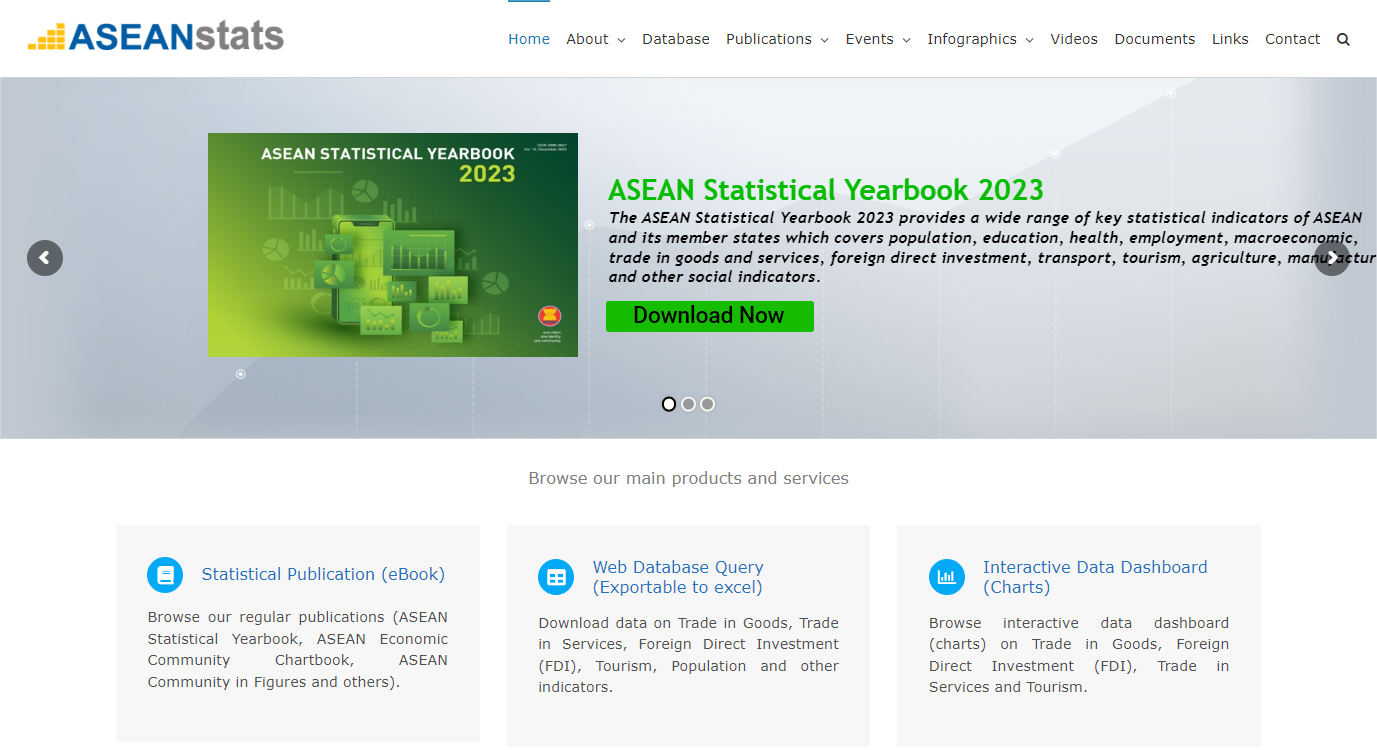Open the Documents menu item
The height and width of the screenshot is (750, 1377).
(x=1155, y=39)
